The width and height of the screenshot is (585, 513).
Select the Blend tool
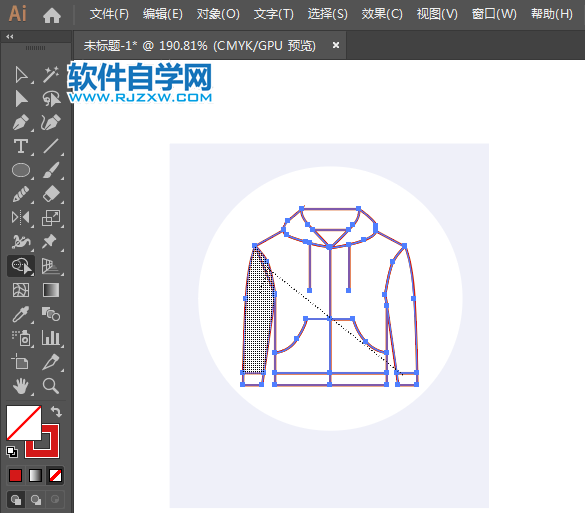[51, 314]
